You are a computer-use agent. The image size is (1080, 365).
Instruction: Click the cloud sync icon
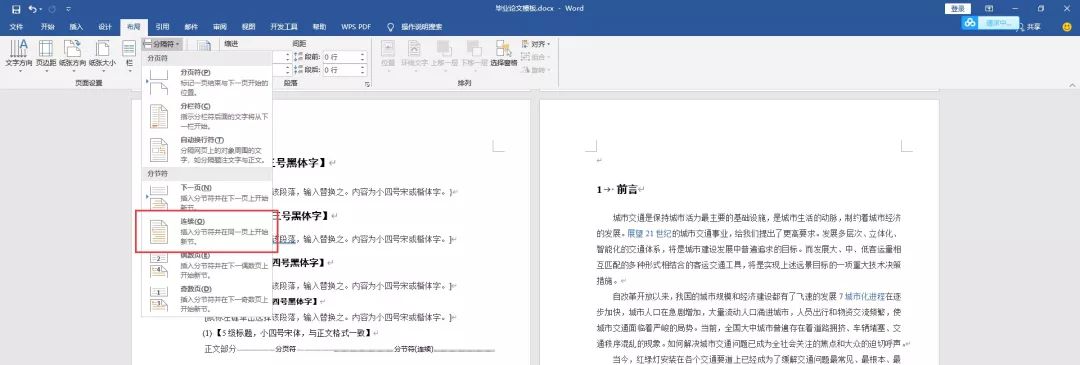click(970, 23)
